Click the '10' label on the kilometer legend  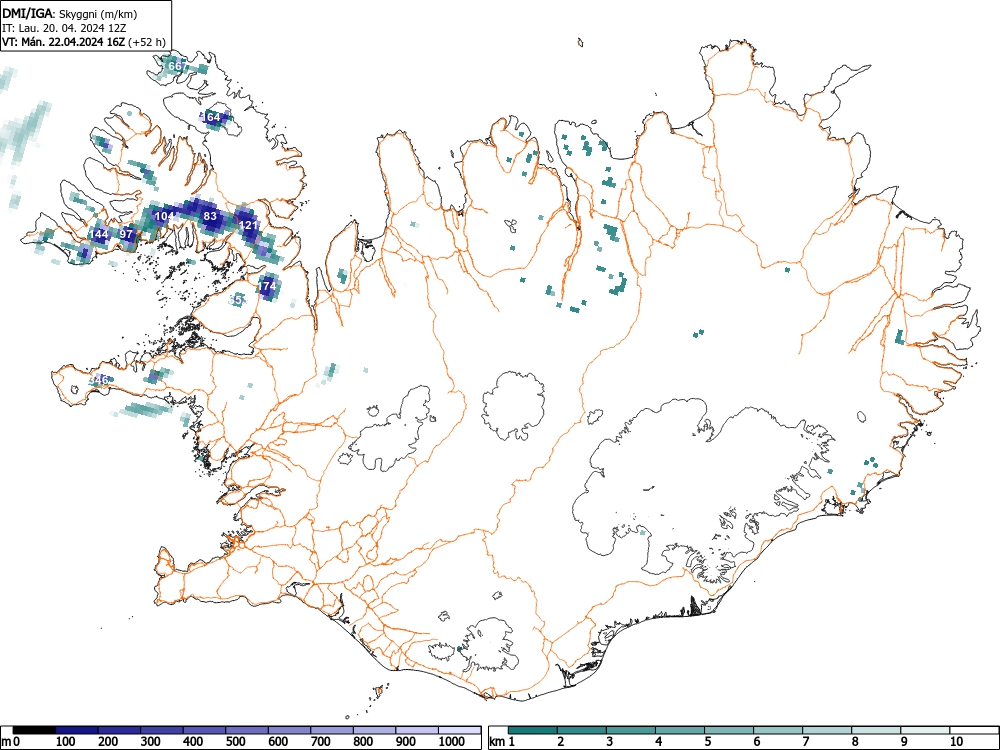point(956,742)
